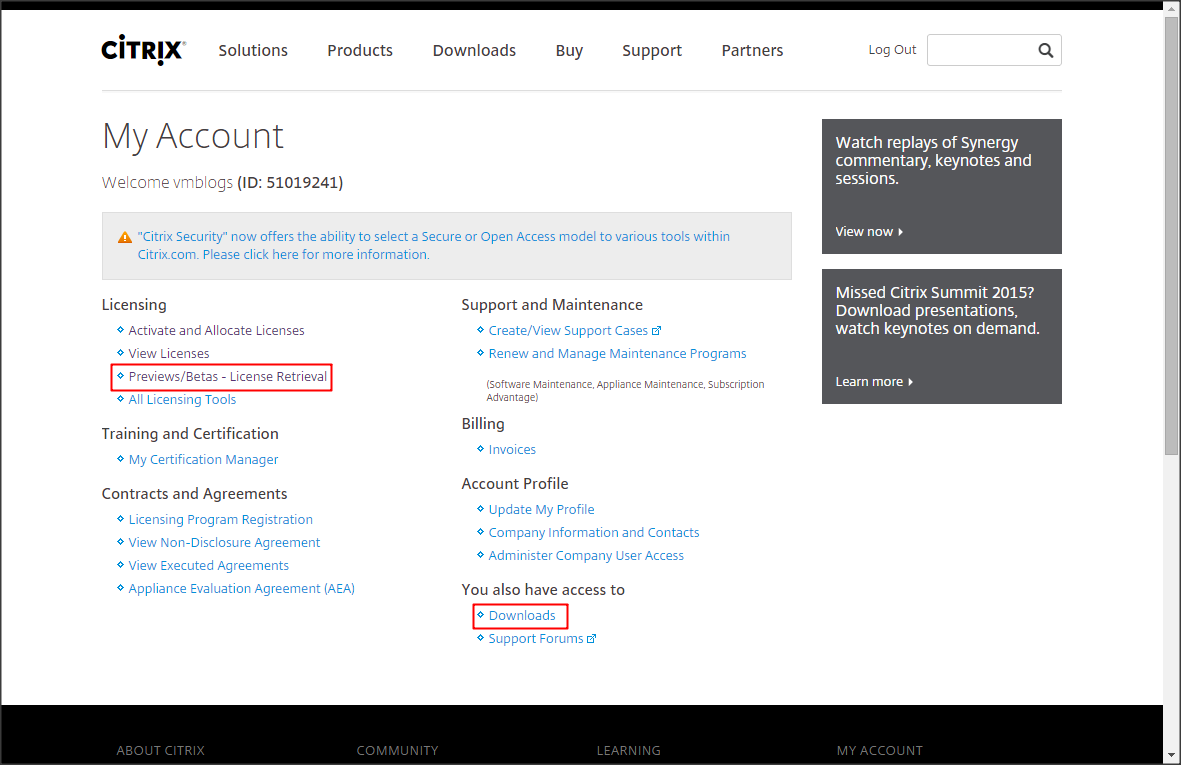Click View now on Synergy banner
The image size is (1181, 765).
(868, 232)
